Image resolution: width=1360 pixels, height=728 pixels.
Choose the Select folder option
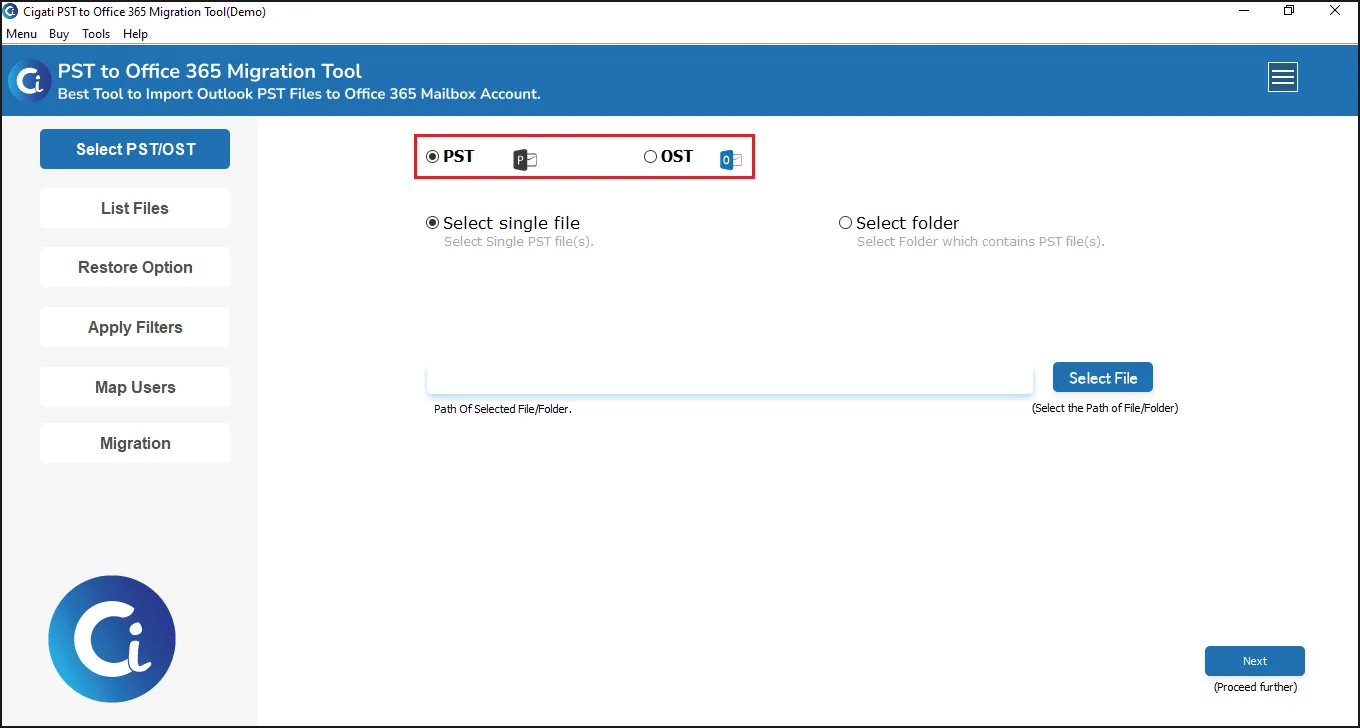click(x=846, y=223)
